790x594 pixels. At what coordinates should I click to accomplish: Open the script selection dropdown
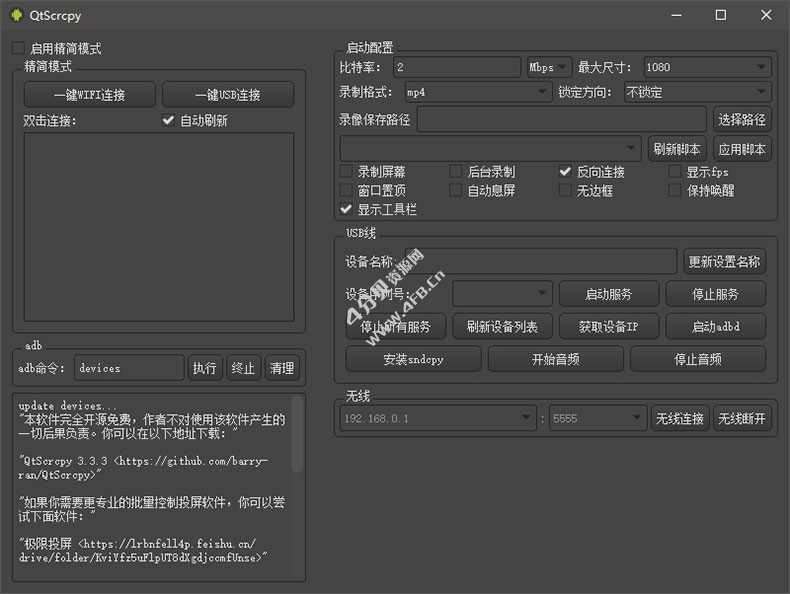[x=490, y=149]
